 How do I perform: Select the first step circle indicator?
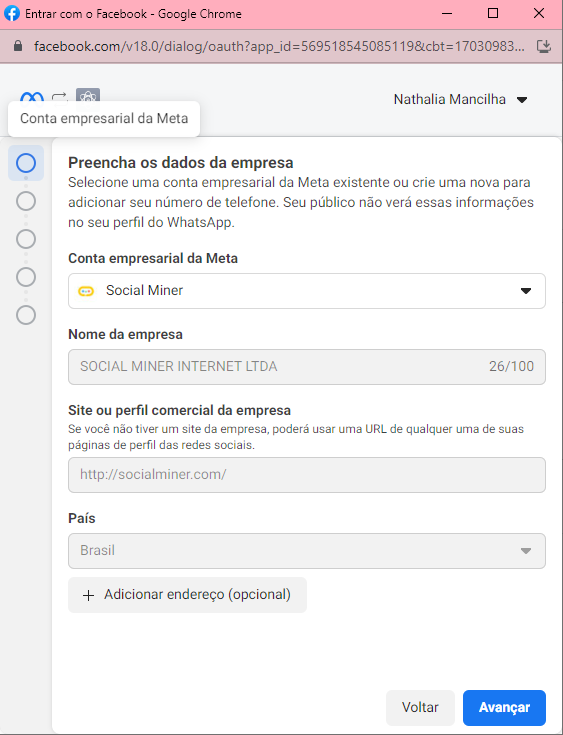point(26,163)
